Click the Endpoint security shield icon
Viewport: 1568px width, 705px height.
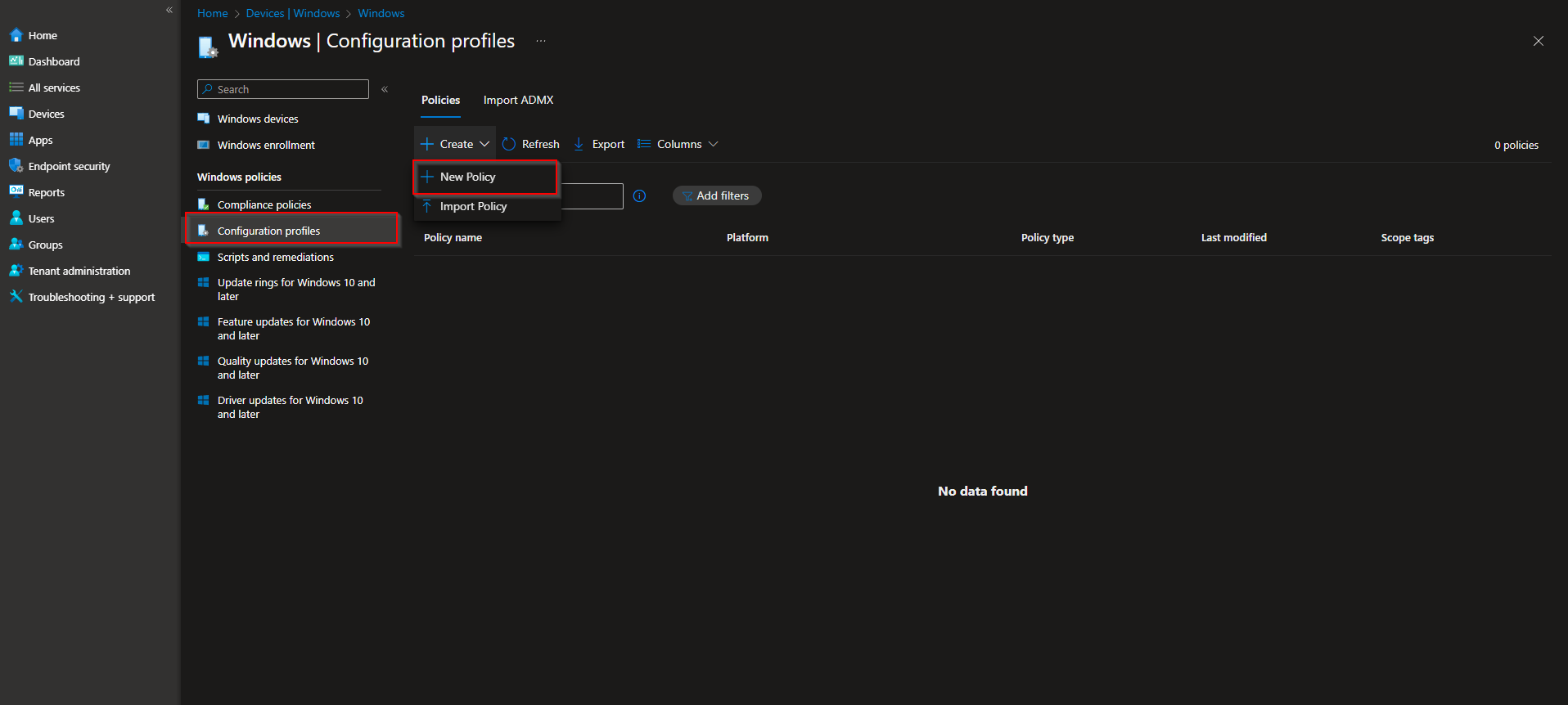16,166
